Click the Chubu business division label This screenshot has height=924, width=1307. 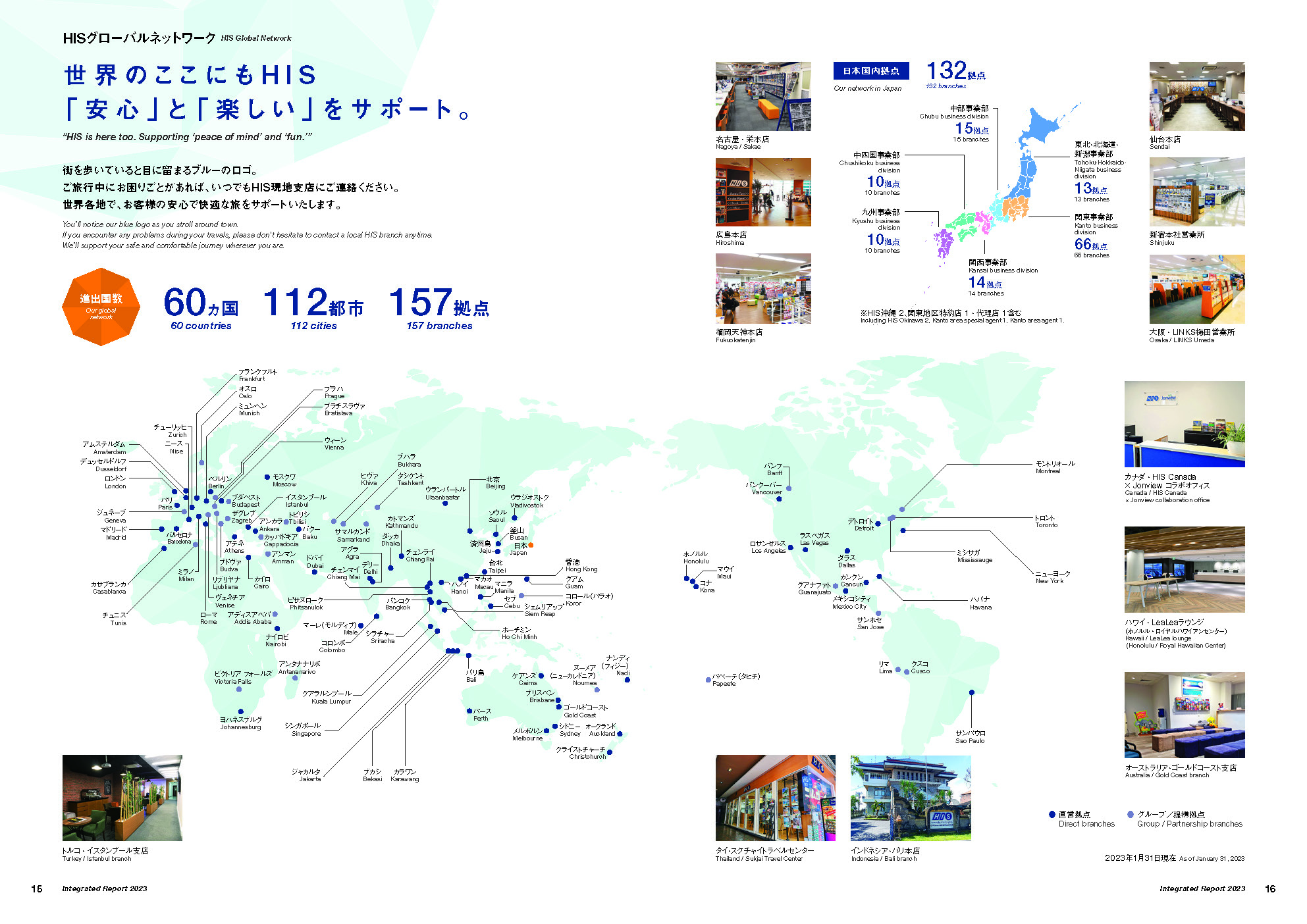pyautogui.click(x=954, y=112)
